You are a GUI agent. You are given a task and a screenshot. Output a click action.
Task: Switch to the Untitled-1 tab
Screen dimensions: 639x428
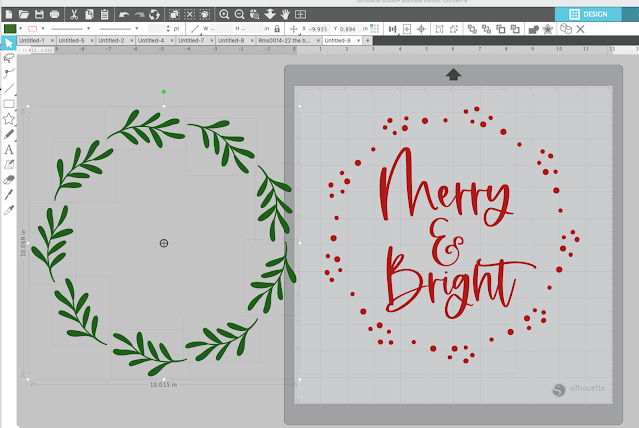click(32, 41)
